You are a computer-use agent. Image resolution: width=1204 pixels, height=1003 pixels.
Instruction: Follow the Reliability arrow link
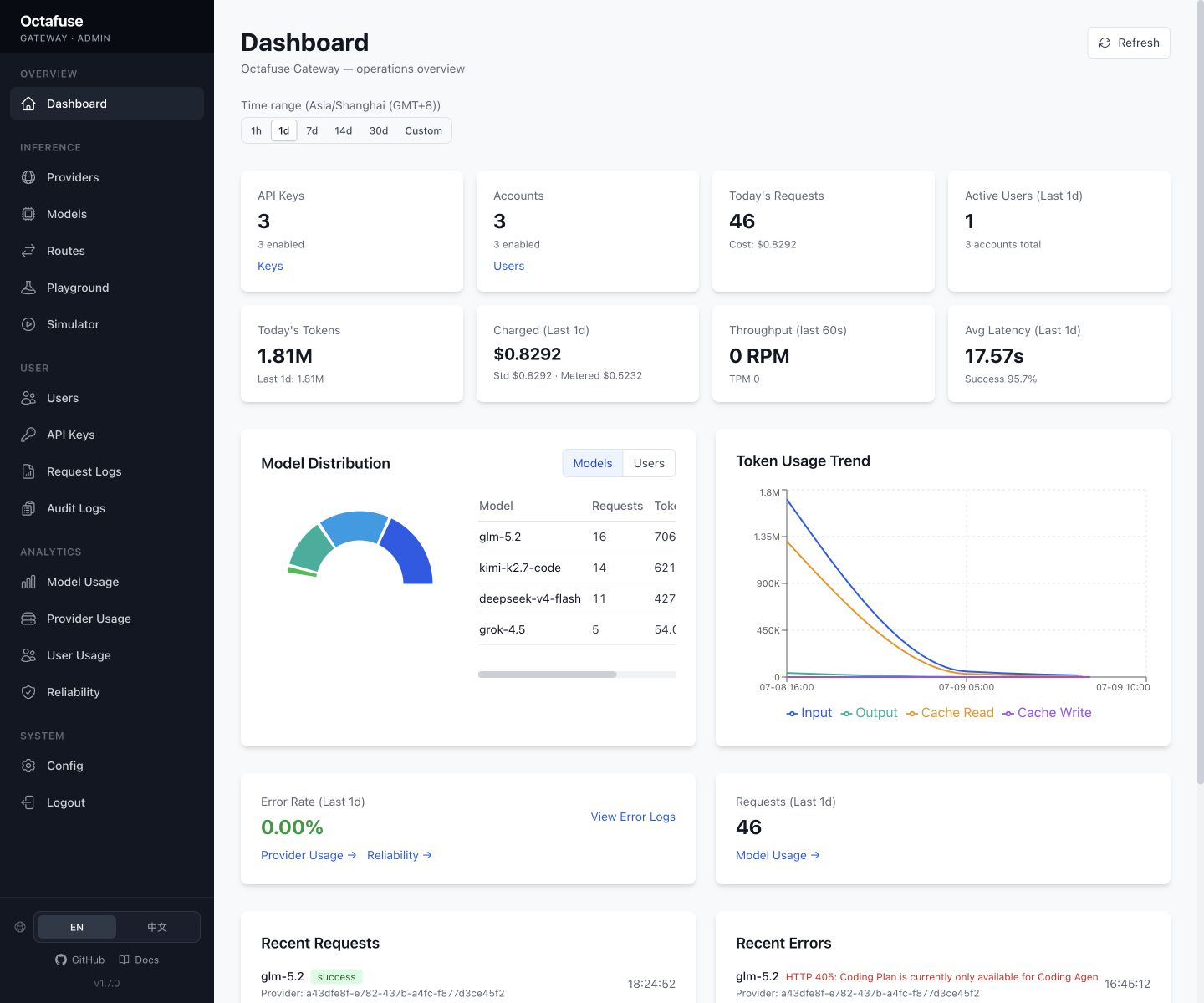point(400,855)
